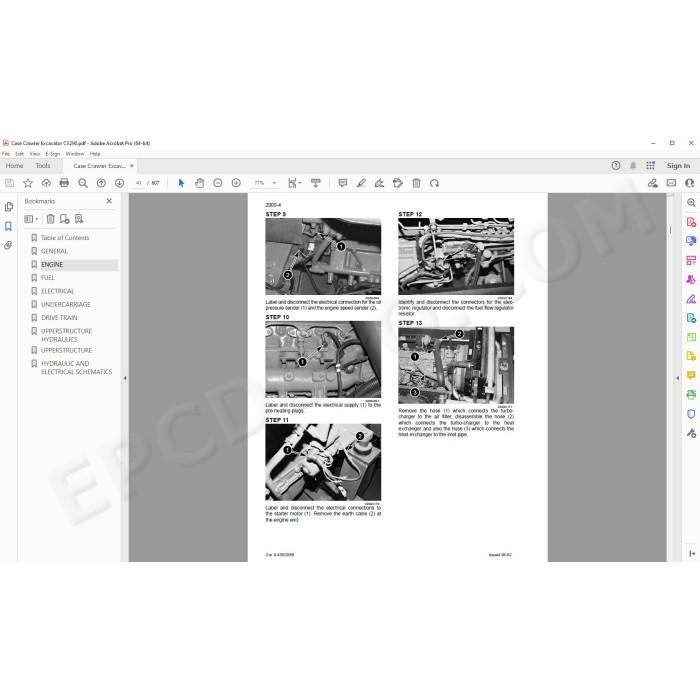700x700 pixels.
Task: Open Protect shield tool in right pane
Action: (691, 414)
